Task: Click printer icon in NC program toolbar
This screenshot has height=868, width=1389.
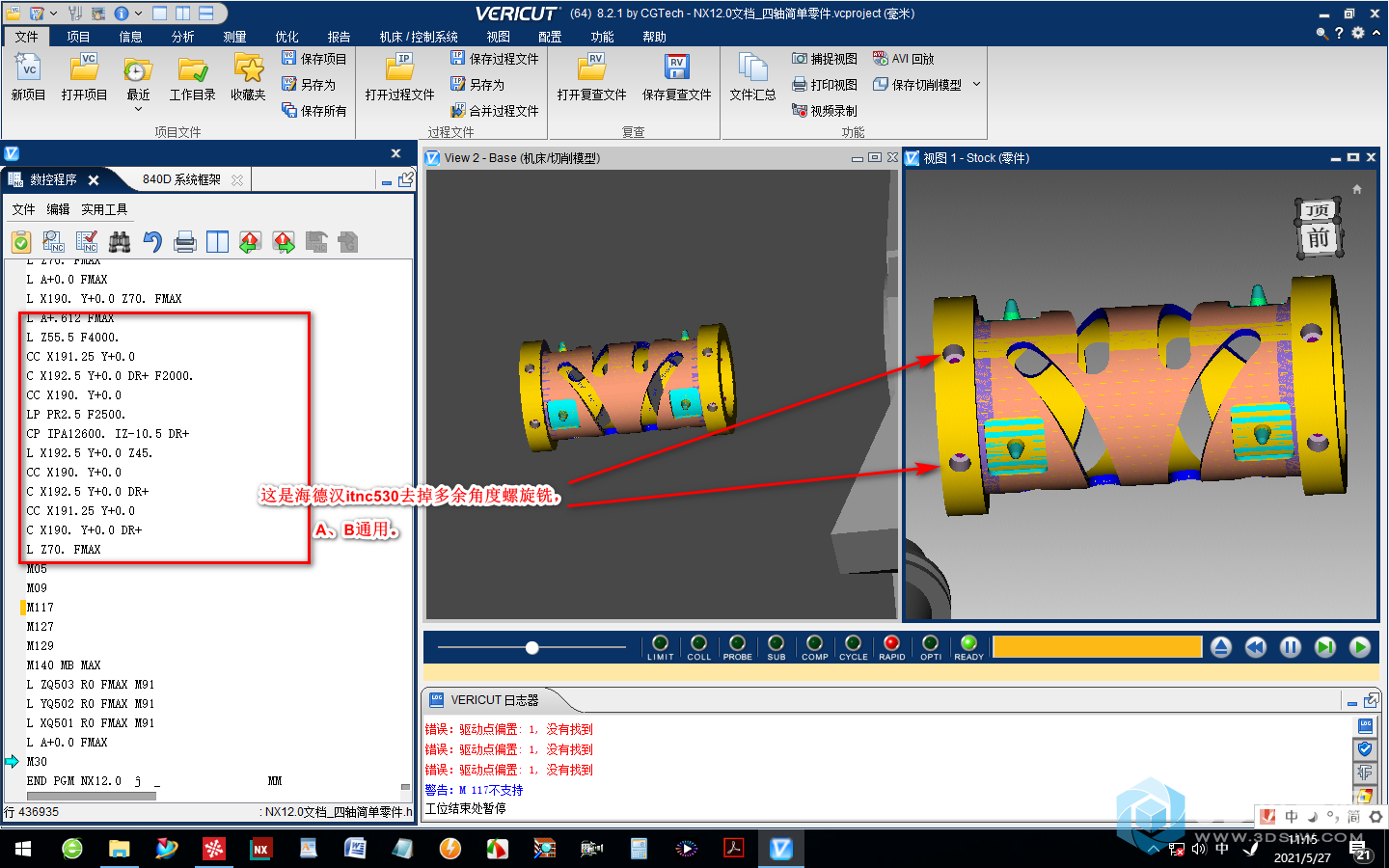Action: click(x=185, y=242)
